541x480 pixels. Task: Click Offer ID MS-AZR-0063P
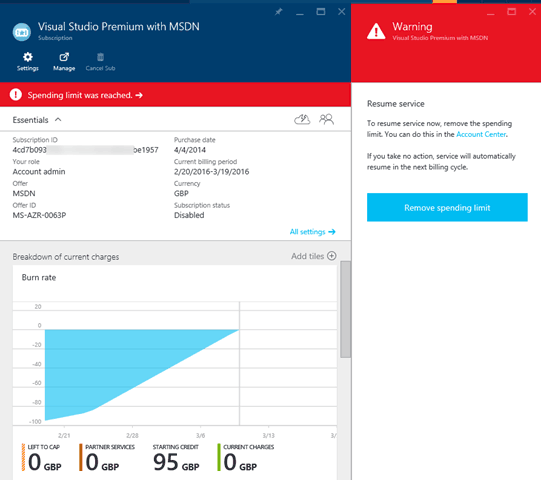[39, 215]
